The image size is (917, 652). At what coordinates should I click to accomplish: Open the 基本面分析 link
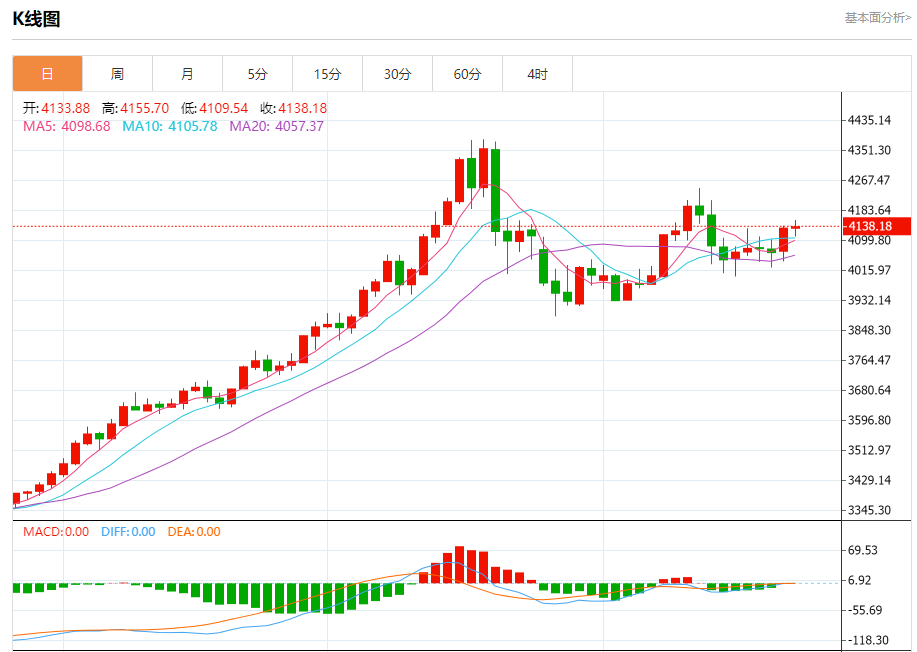(877, 17)
